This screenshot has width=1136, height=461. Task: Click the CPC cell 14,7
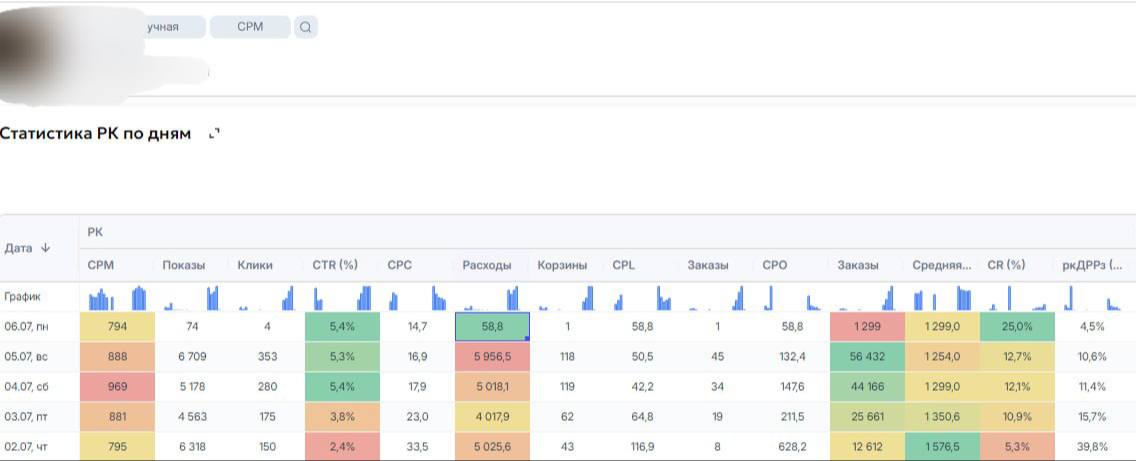click(417, 327)
